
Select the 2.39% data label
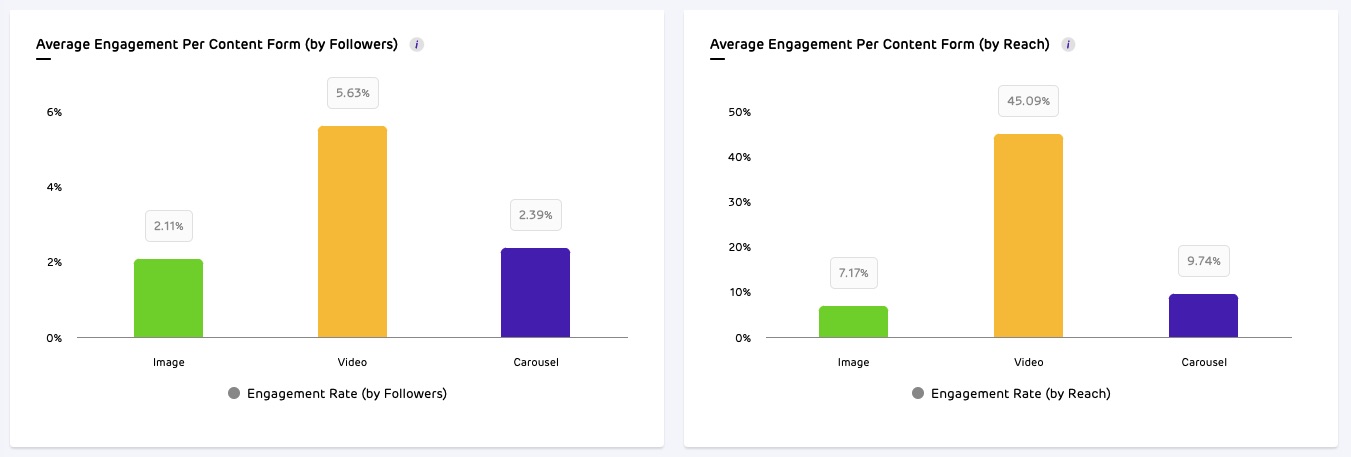coord(535,214)
